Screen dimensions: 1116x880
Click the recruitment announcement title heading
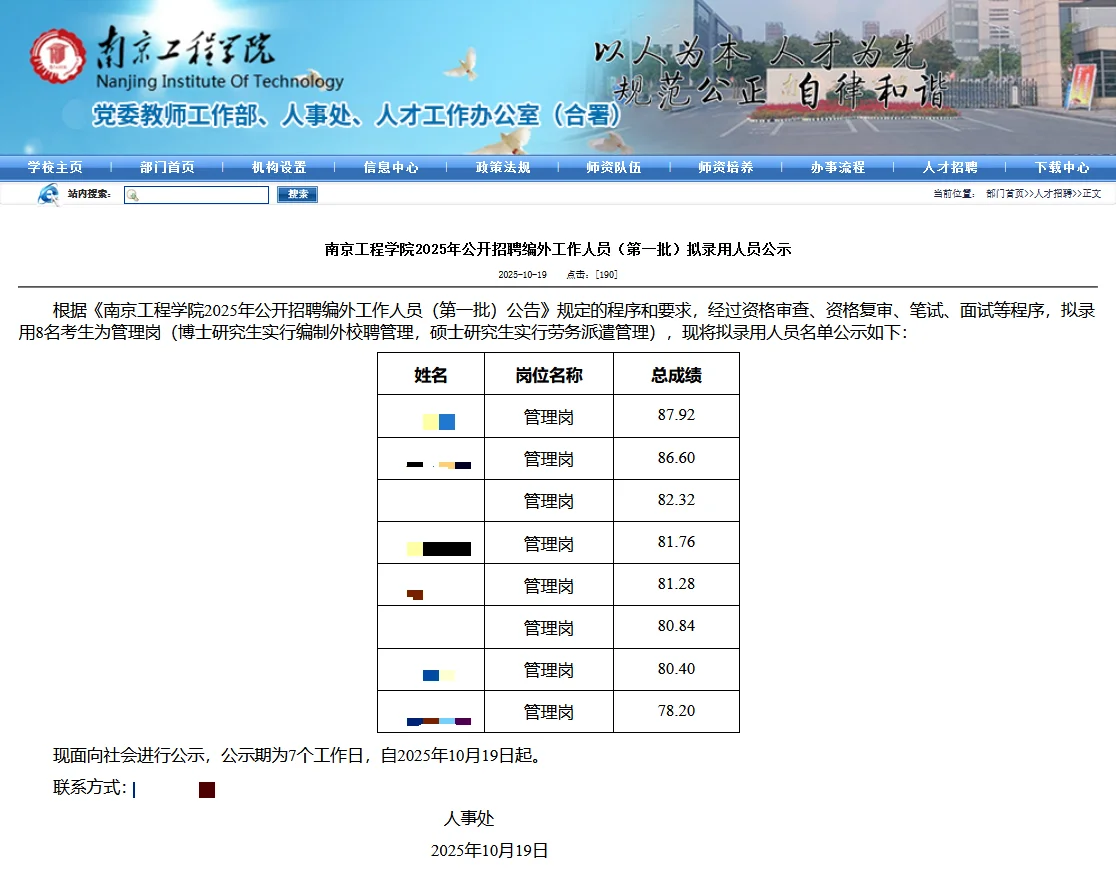[x=558, y=249]
